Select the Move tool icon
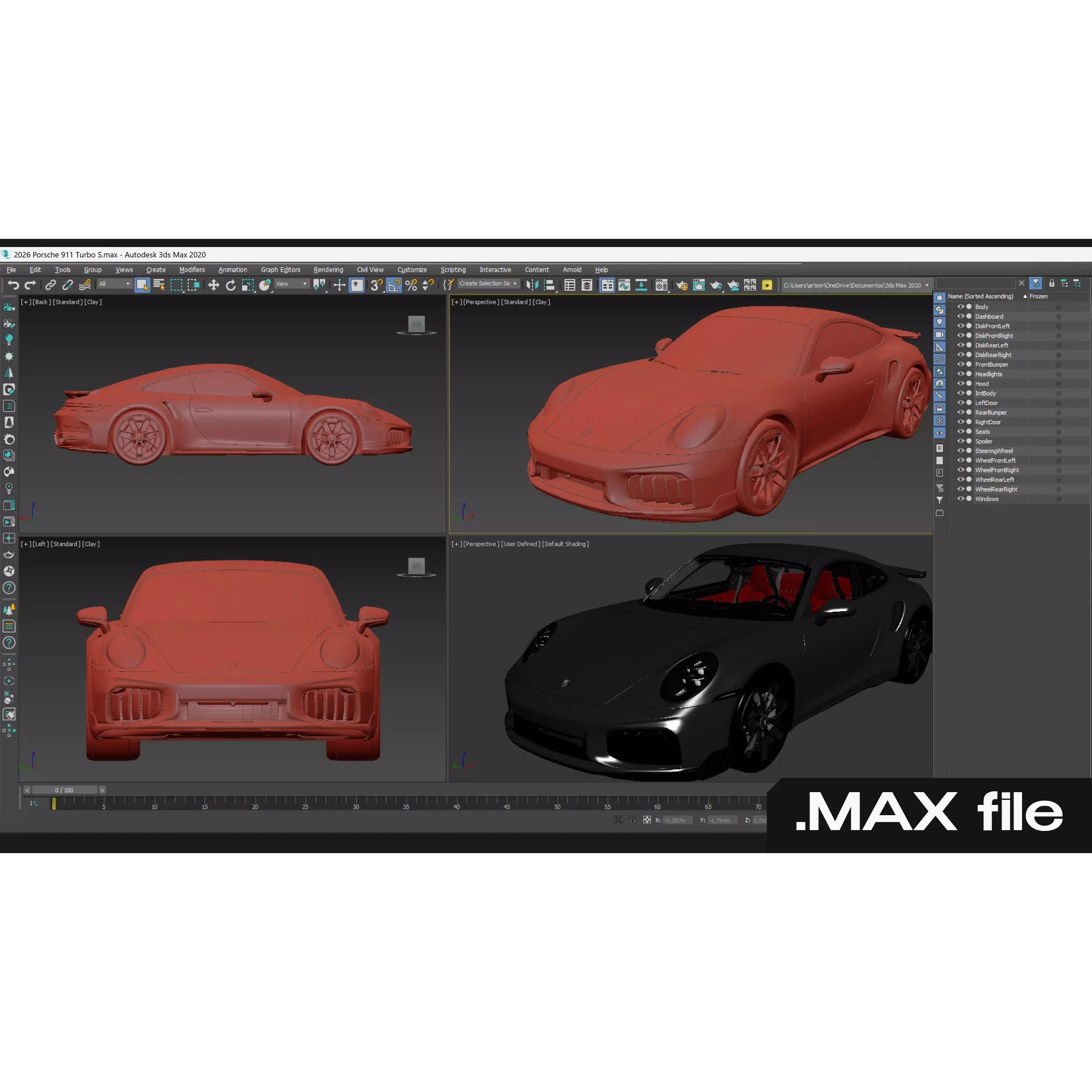The image size is (1092, 1092). (x=214, y=285)
